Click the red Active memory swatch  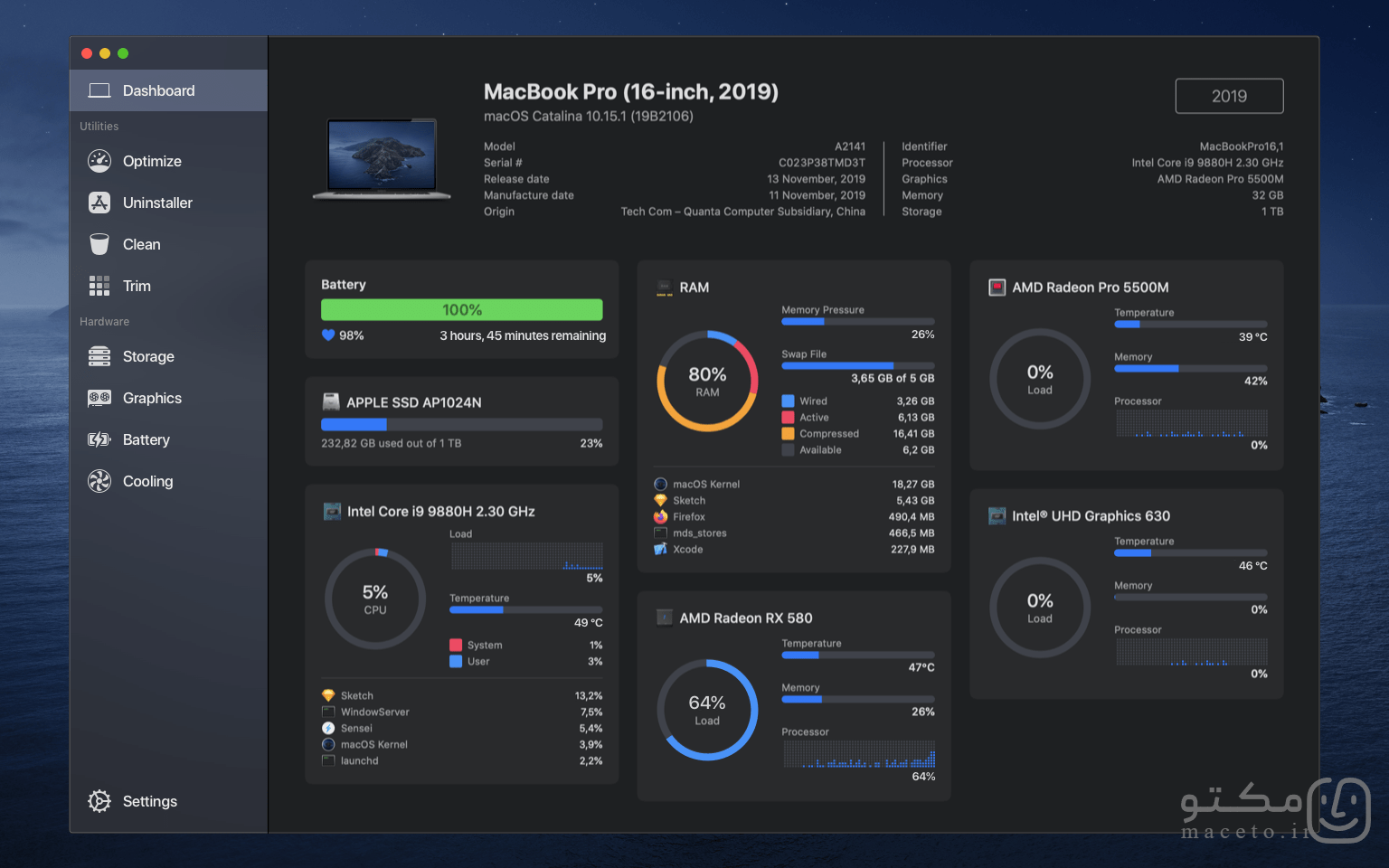789,418
